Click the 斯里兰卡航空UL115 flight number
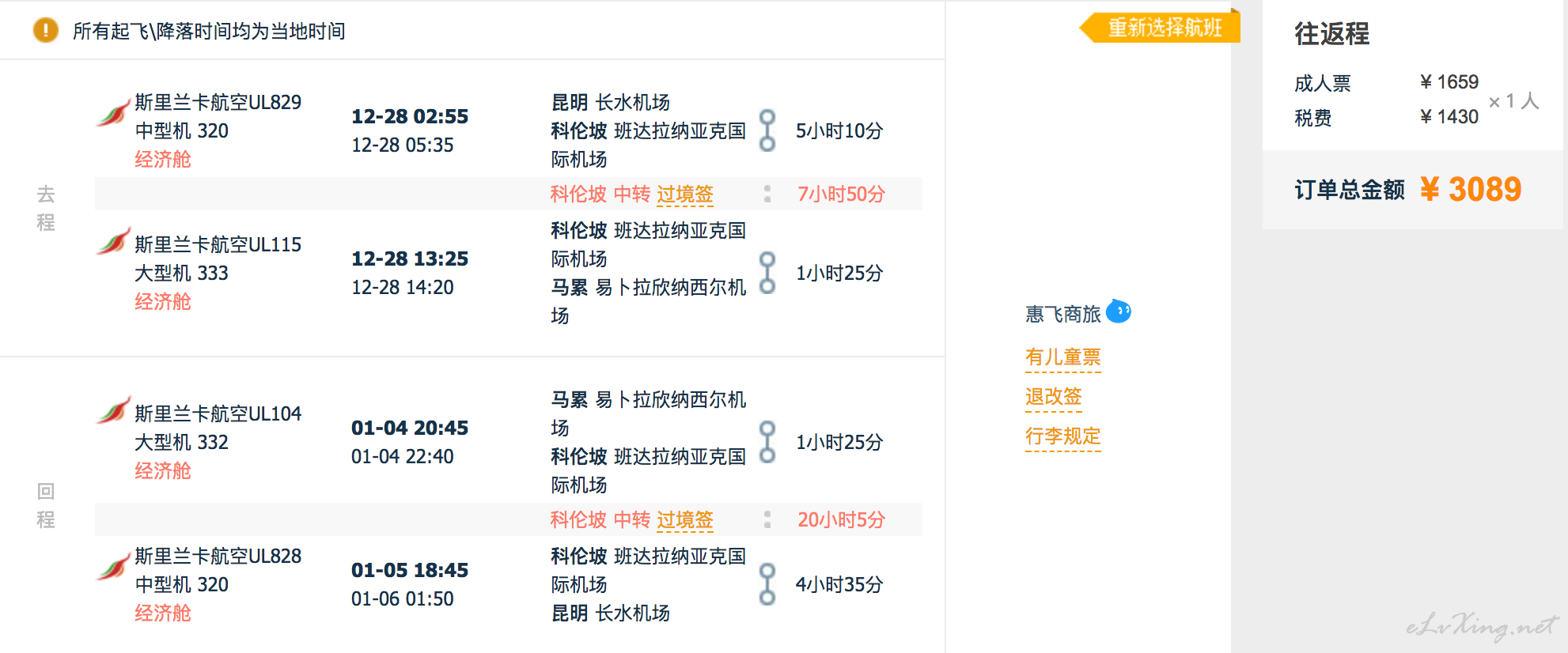The image size is (1568, 653). 218,244
